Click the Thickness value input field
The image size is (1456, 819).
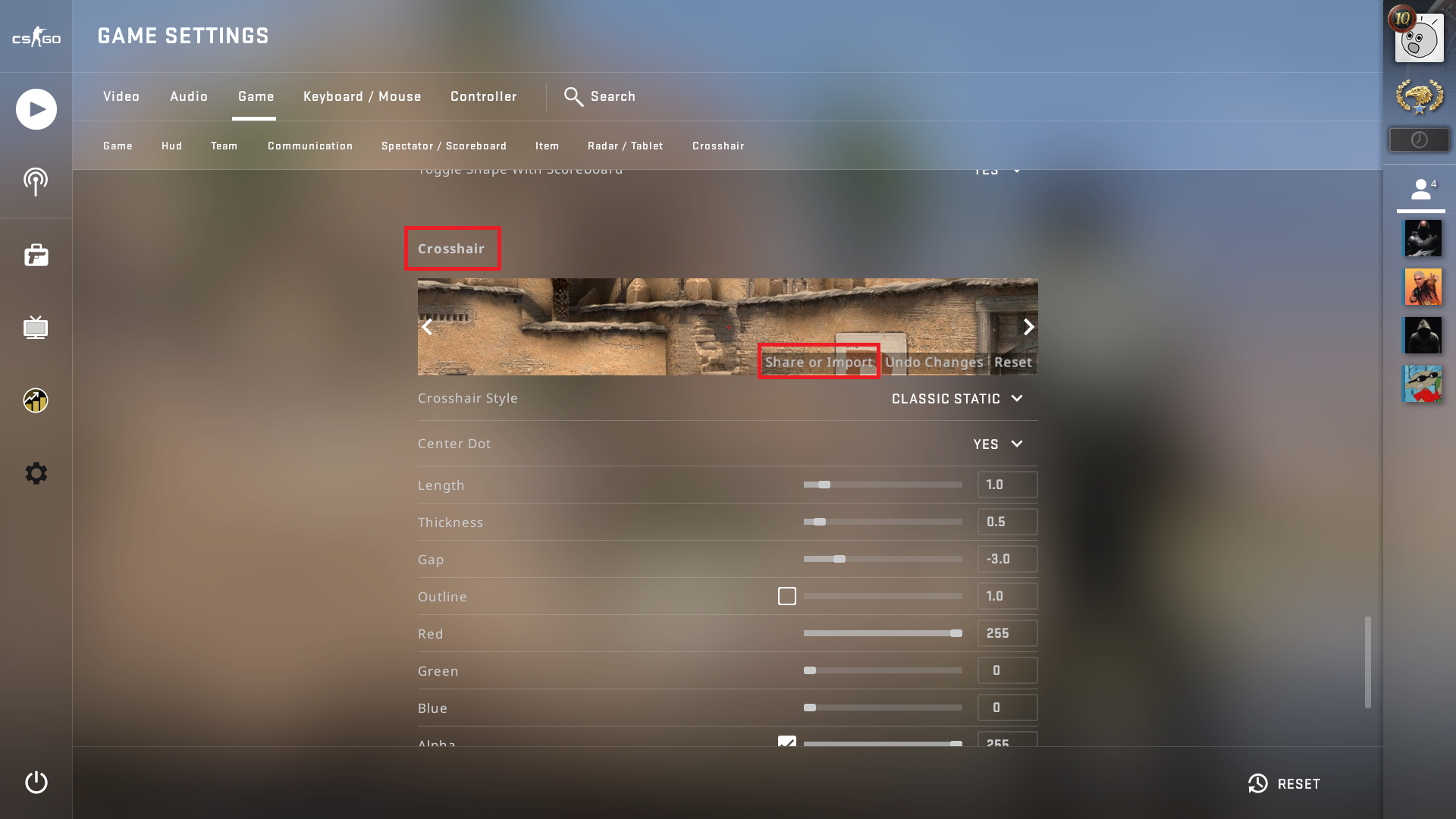pyautogui.click(x=1007, y=522)
